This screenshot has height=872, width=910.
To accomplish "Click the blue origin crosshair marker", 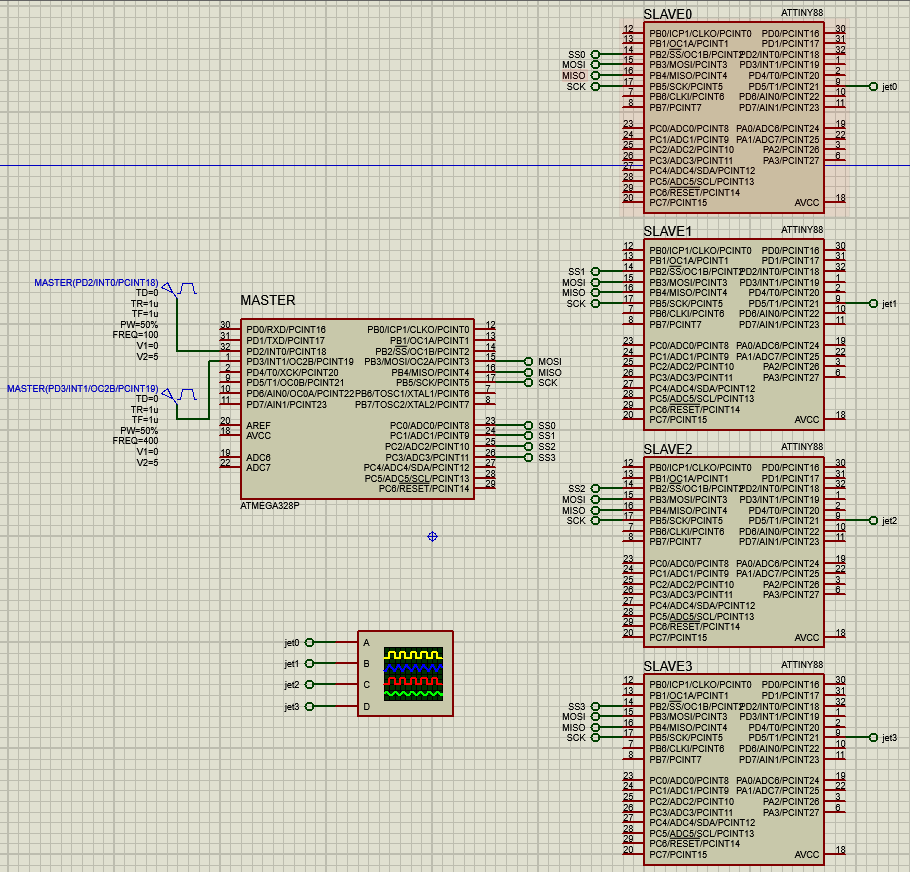I will coord(432,537).
